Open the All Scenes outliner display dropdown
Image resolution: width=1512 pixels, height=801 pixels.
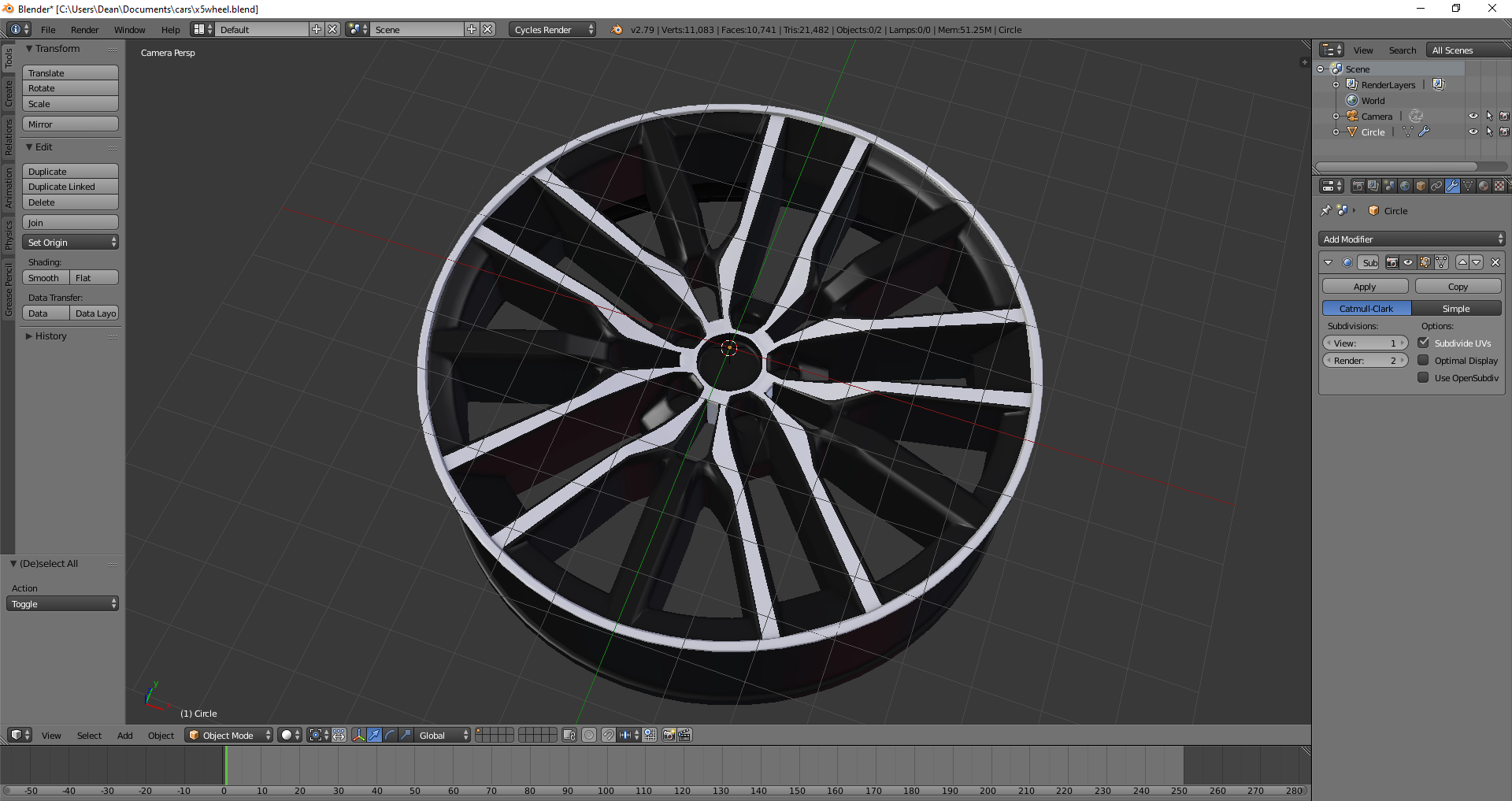point(1469,50)
